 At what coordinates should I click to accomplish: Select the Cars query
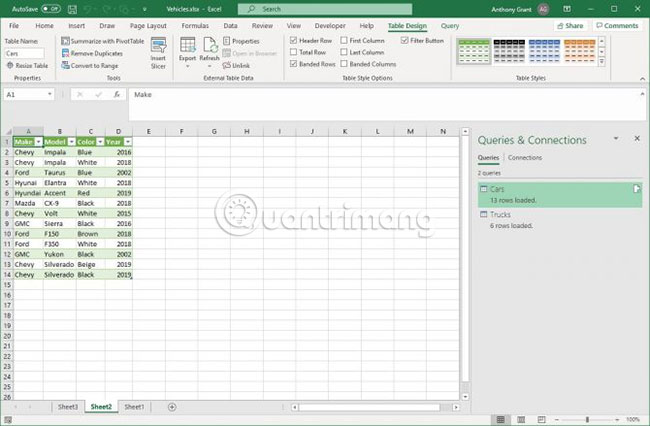[560, 194]
